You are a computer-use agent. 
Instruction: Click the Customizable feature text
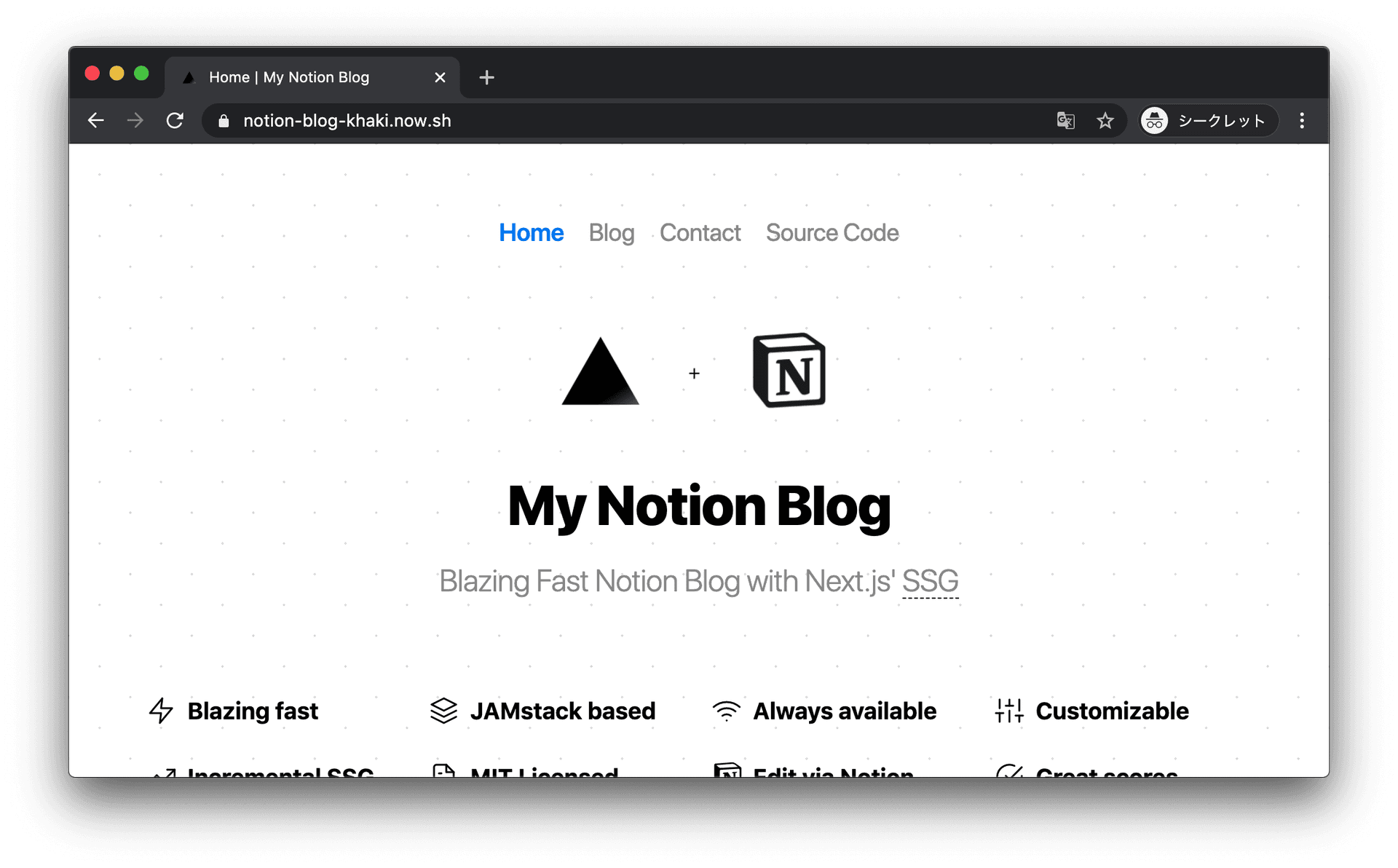(1112, 711)
